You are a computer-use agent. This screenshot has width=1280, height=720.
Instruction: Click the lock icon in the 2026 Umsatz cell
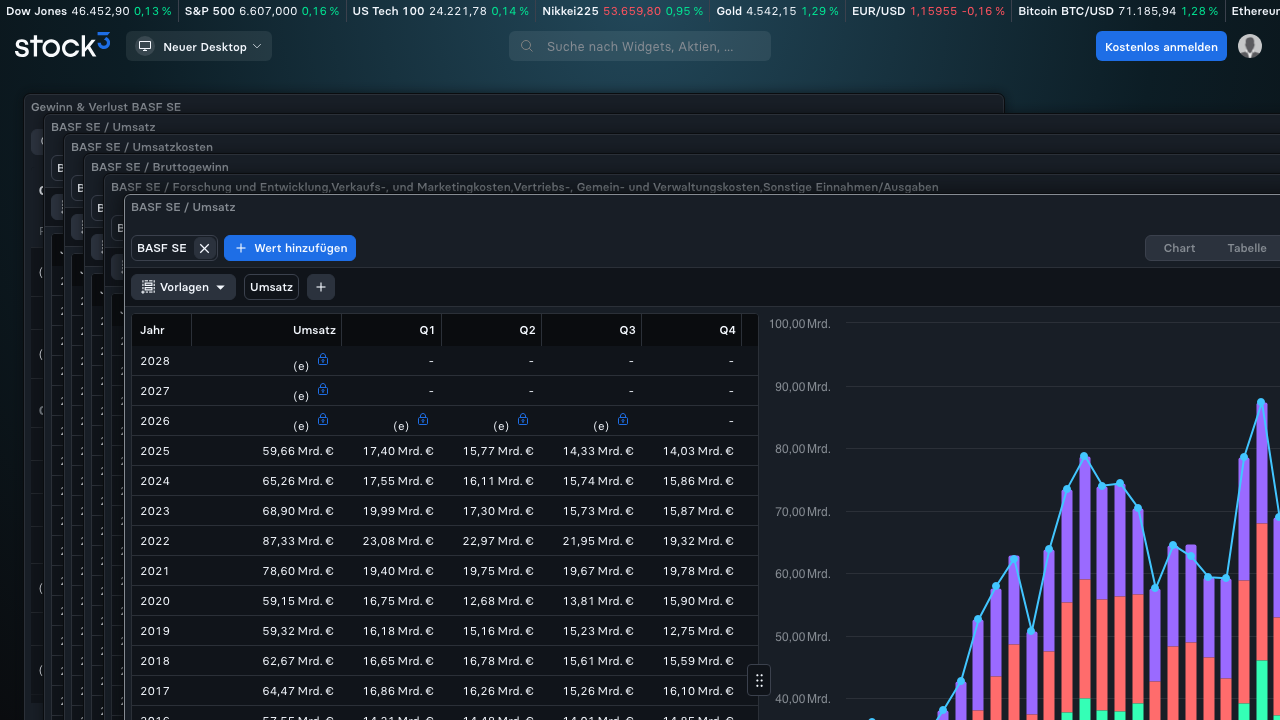(x=323, y=419)
